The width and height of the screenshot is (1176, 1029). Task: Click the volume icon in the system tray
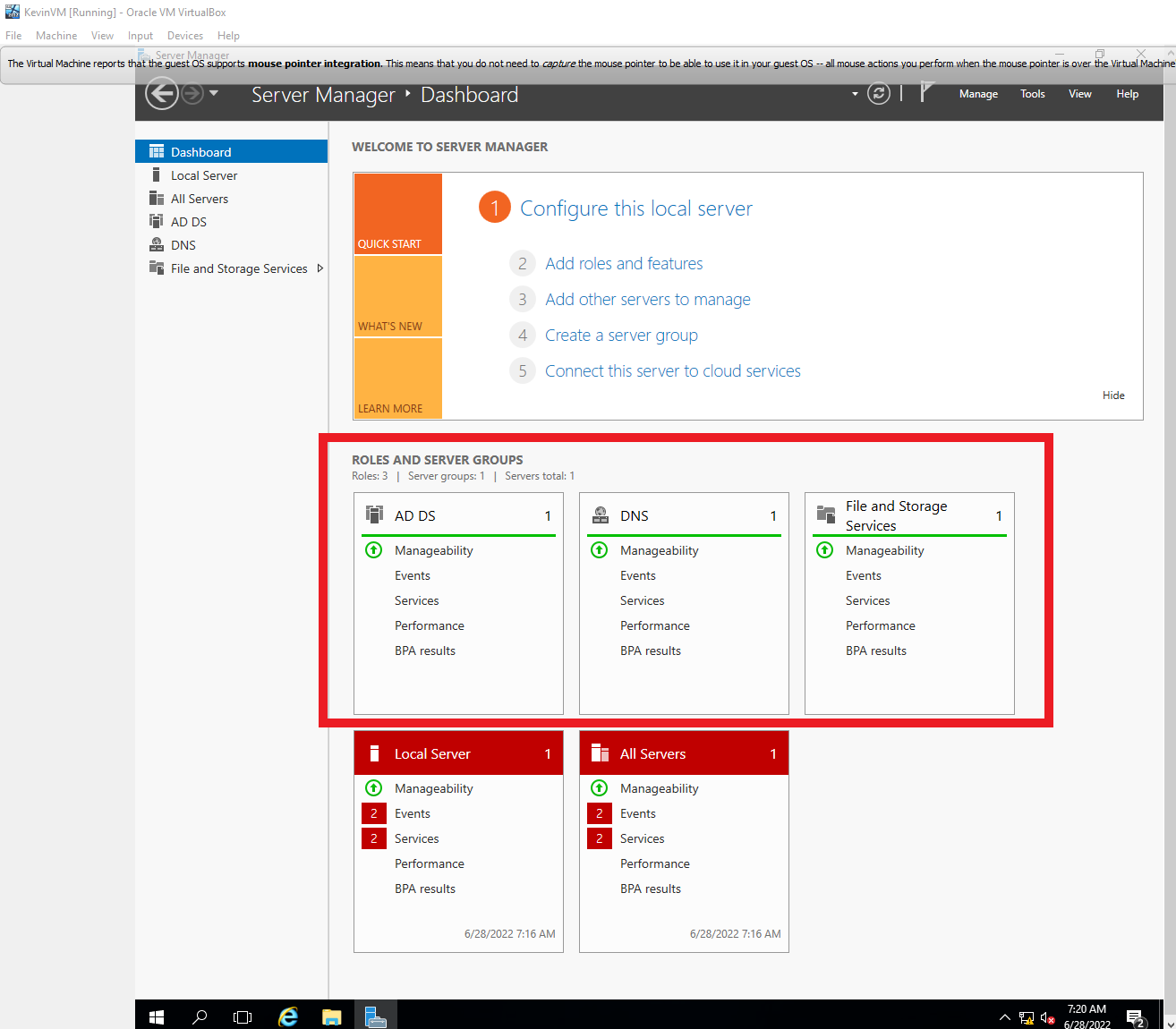coord(1045,1016)
